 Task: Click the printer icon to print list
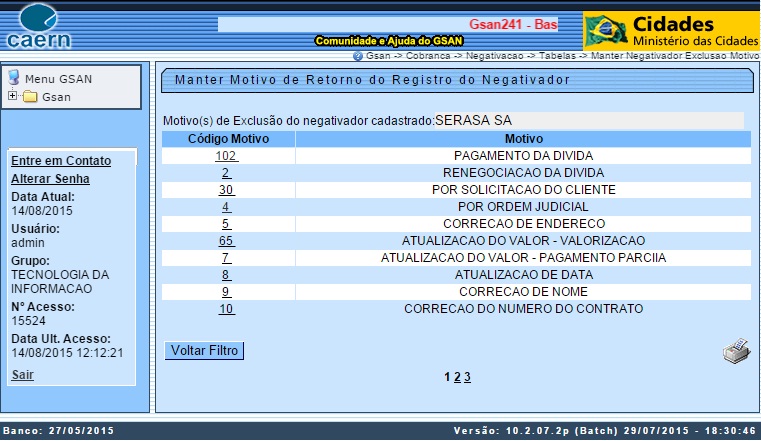736,351
